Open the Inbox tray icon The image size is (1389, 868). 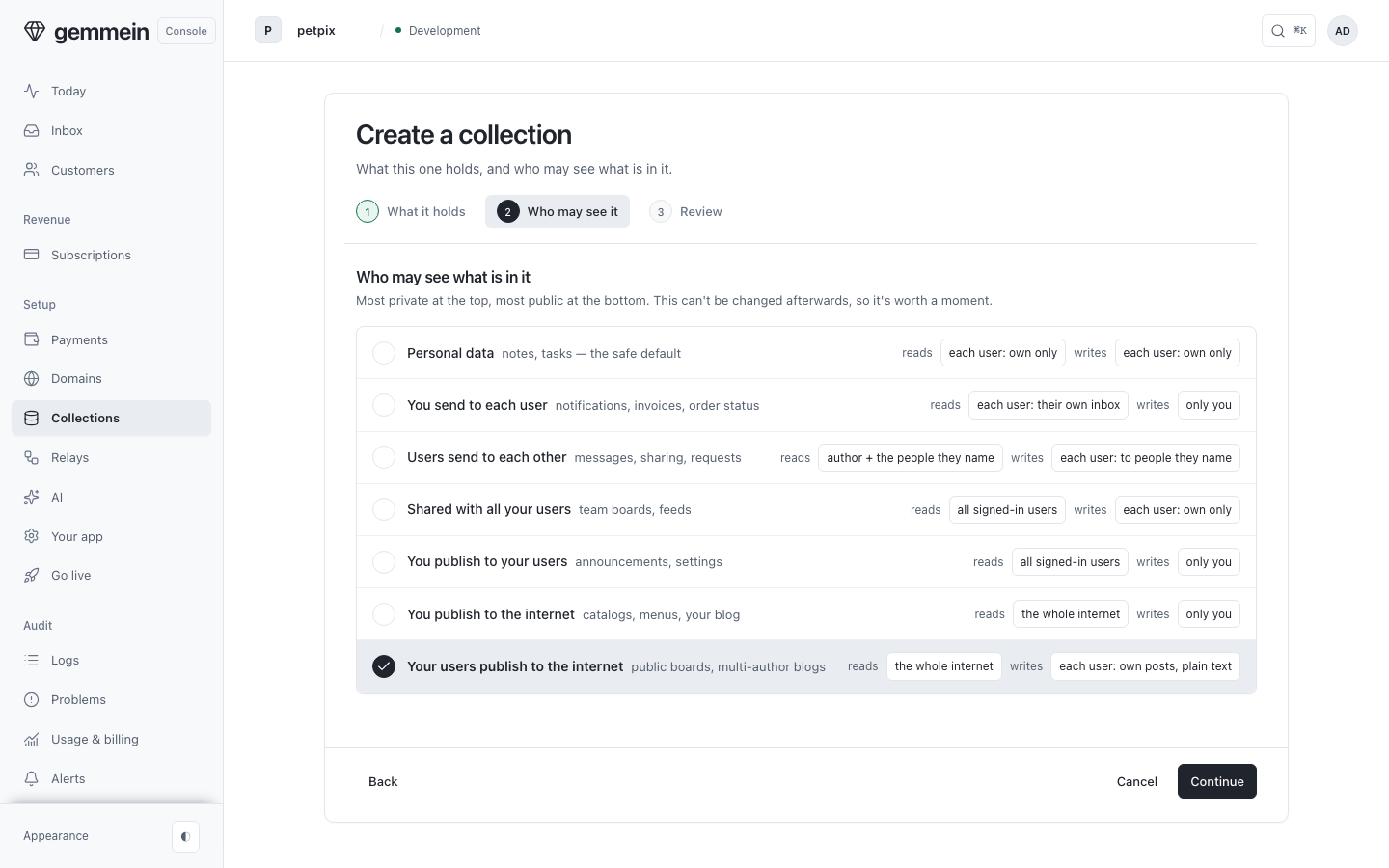[32, 130]
